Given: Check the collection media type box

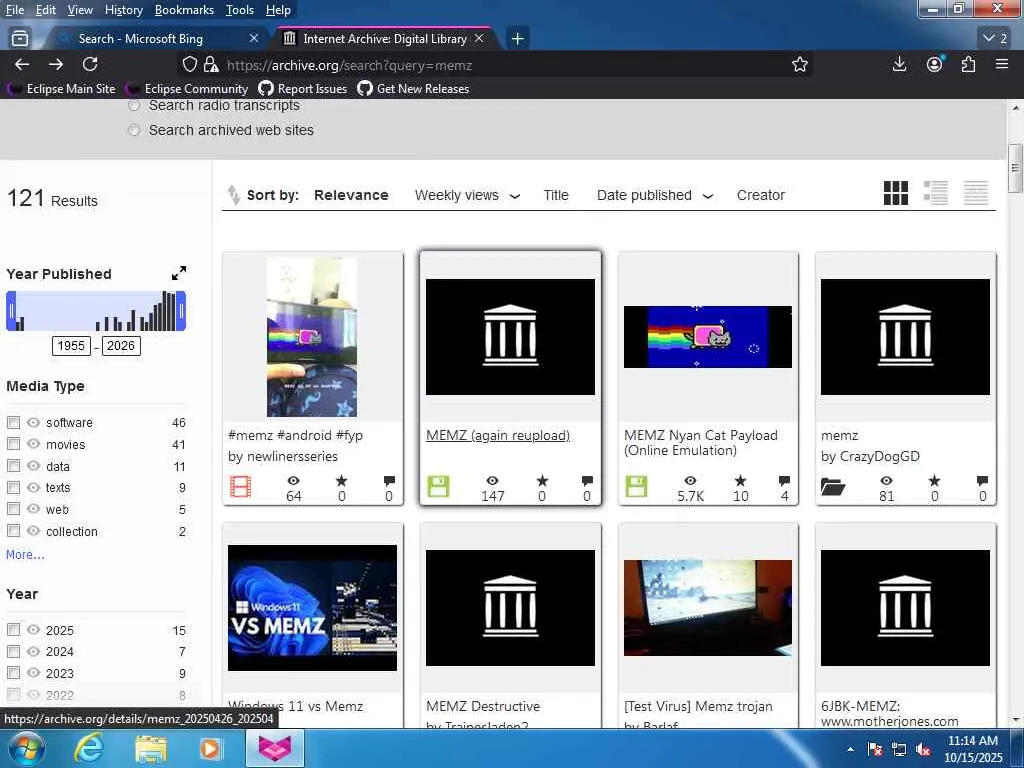Looking at the screenshot, I should [13, 531].
